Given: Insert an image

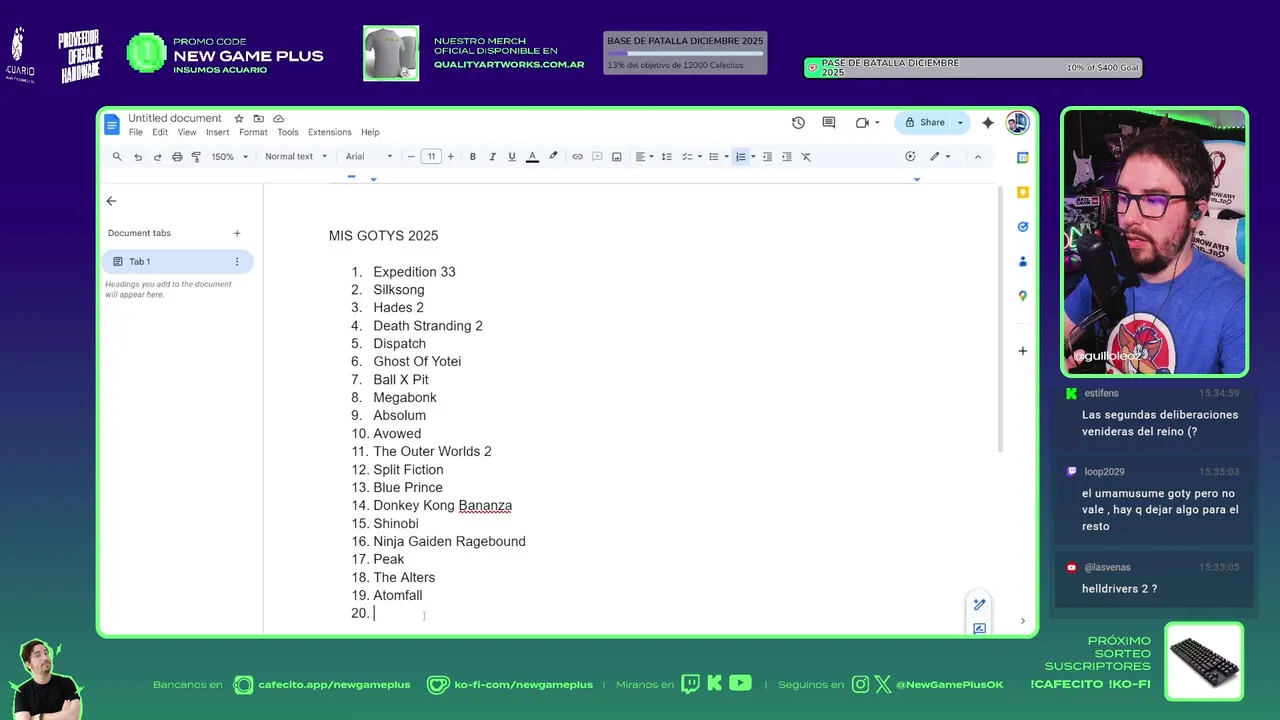Looking at the screenshot, I should pos(617,156).
